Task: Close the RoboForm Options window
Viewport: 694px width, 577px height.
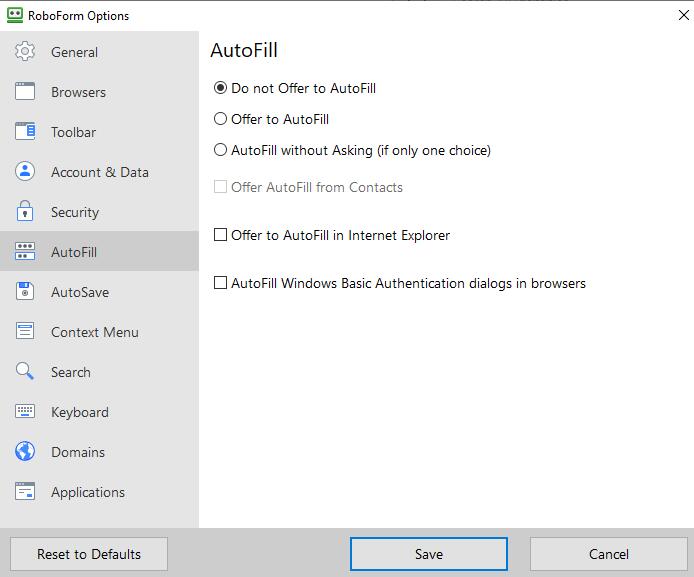Action: pos(682,15)
